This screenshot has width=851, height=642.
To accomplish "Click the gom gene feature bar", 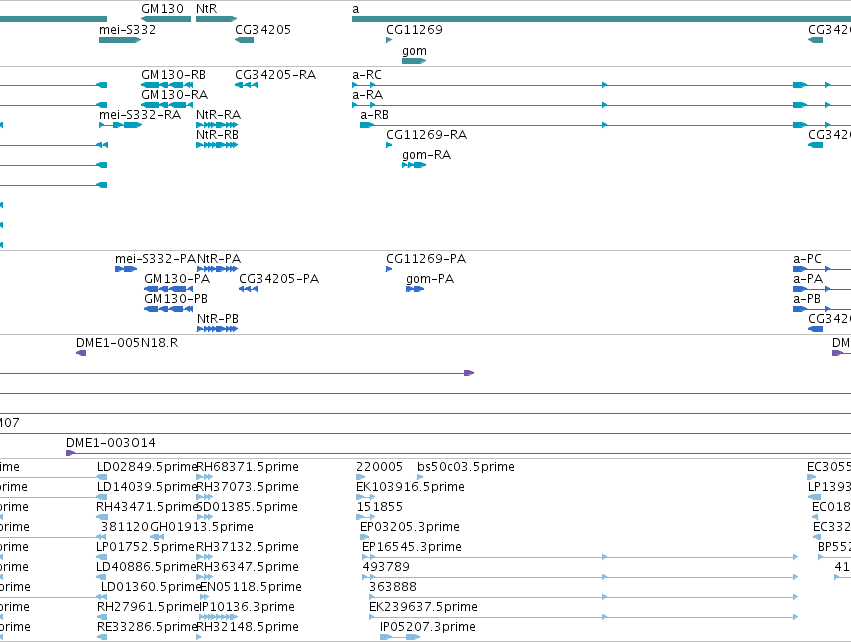I will [414, 61].
